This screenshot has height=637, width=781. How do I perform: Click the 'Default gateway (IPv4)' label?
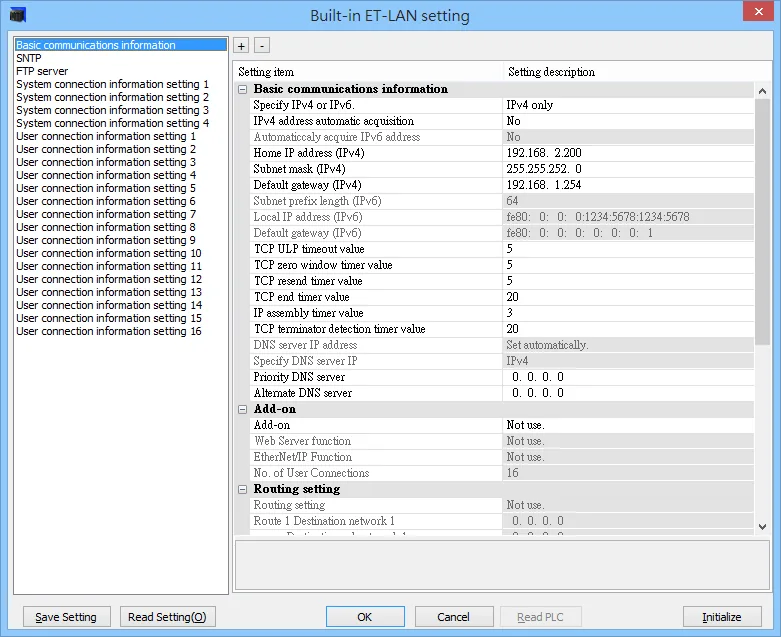coord(307,185)
